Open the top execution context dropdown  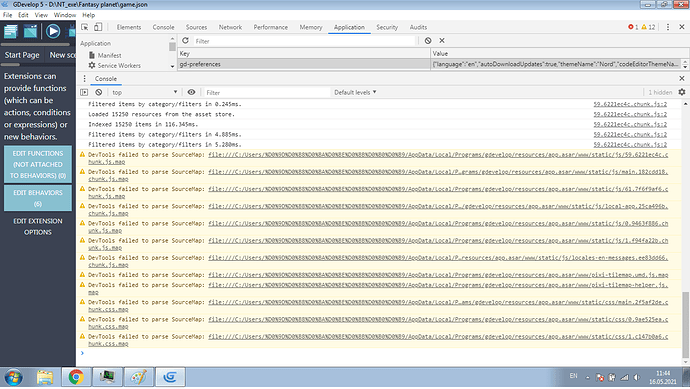144,92
